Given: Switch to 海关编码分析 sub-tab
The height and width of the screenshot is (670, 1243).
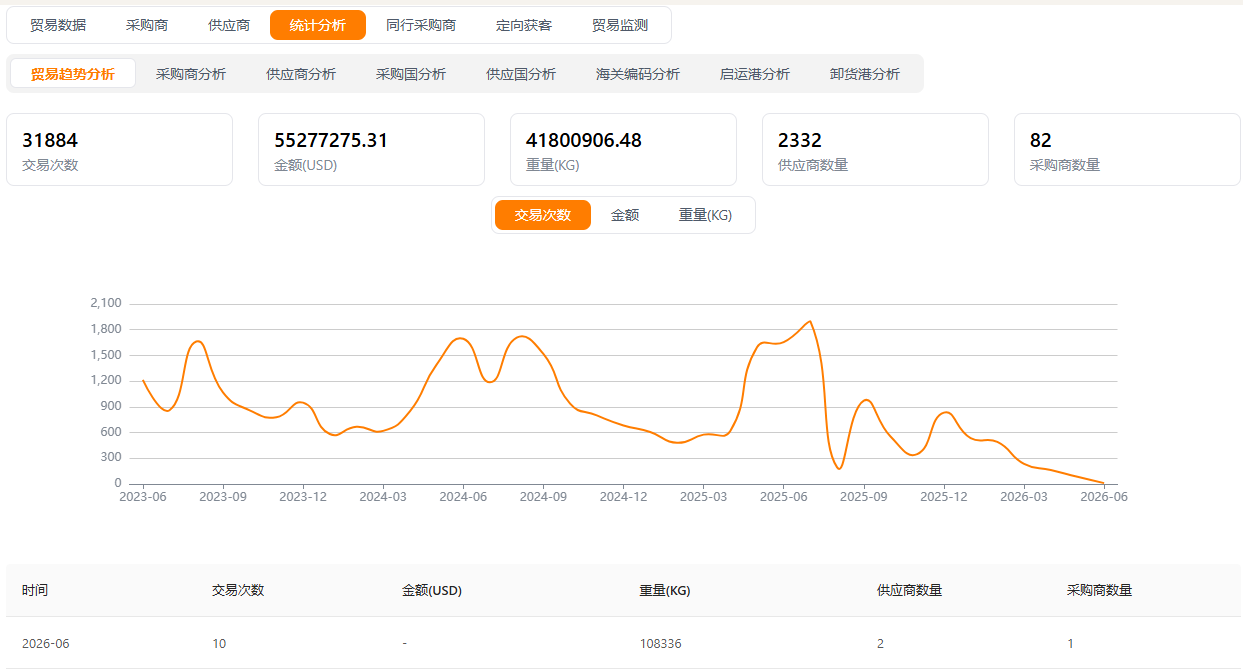Looking at the screenshot, I should point(638,74).
